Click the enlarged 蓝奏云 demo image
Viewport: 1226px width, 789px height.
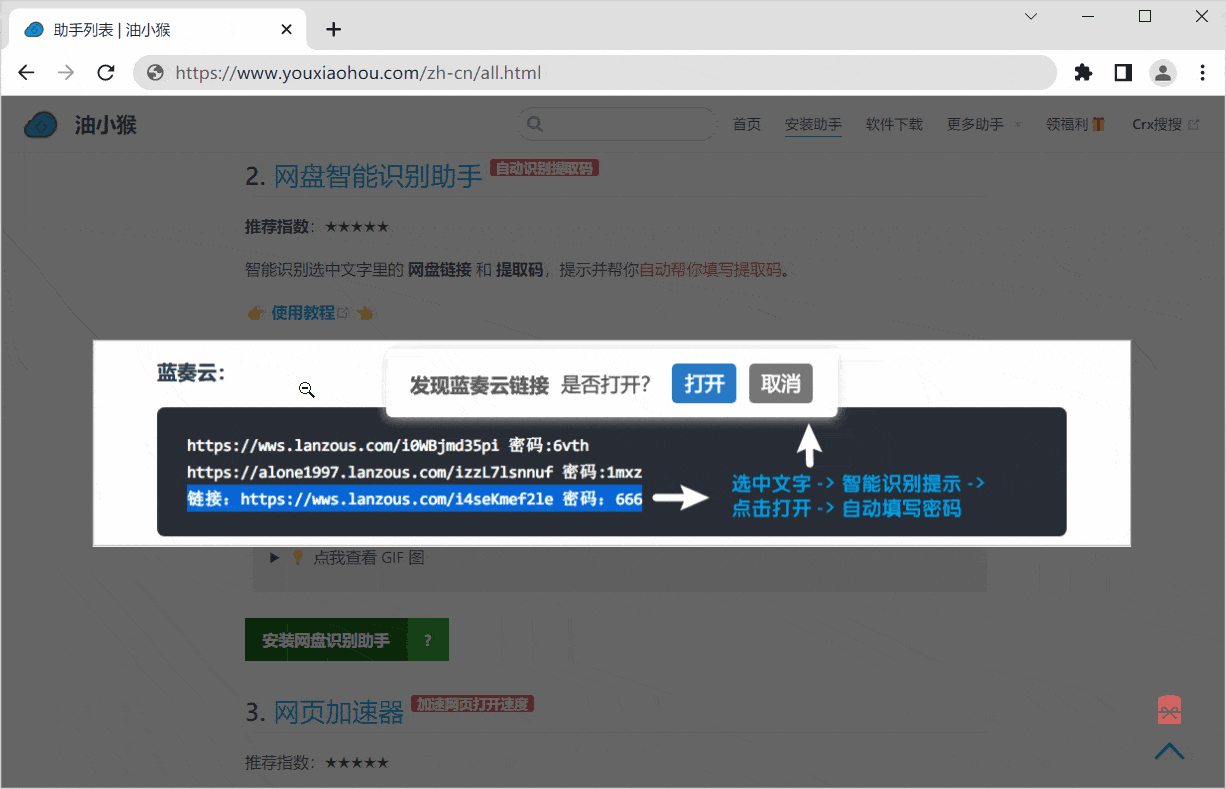(x=612, y=443)
